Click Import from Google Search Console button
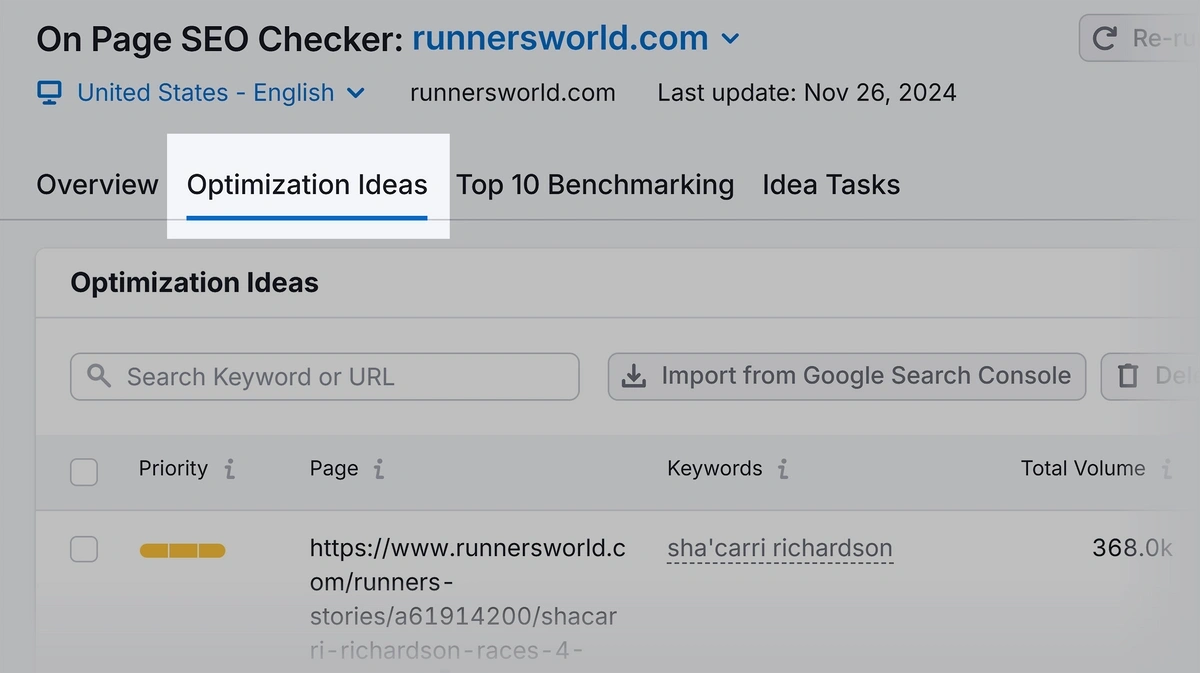 tap(847, 376)
